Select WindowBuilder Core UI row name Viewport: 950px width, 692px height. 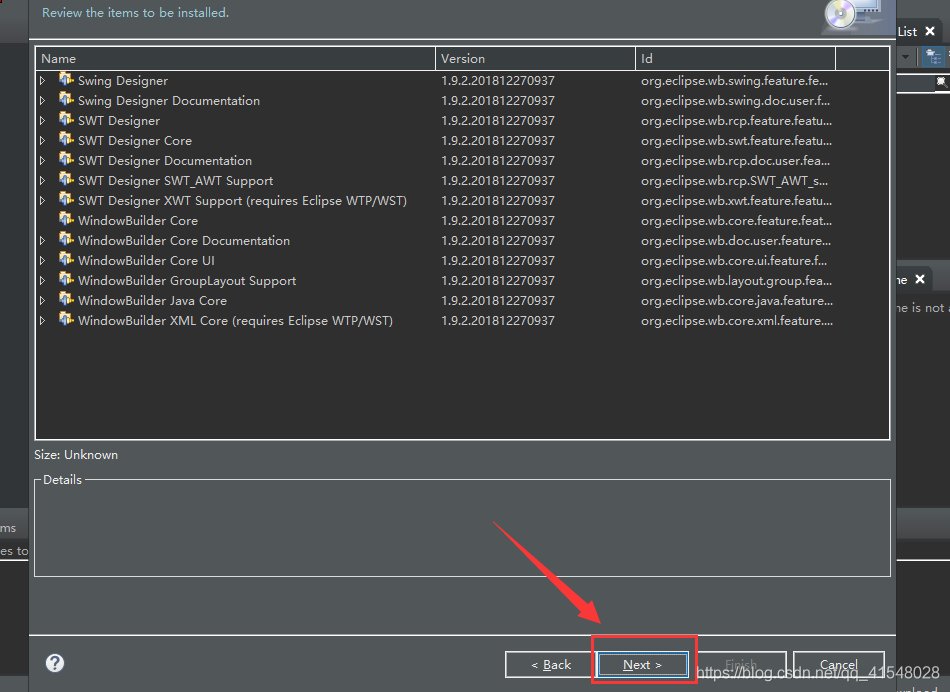click(146, 261)
